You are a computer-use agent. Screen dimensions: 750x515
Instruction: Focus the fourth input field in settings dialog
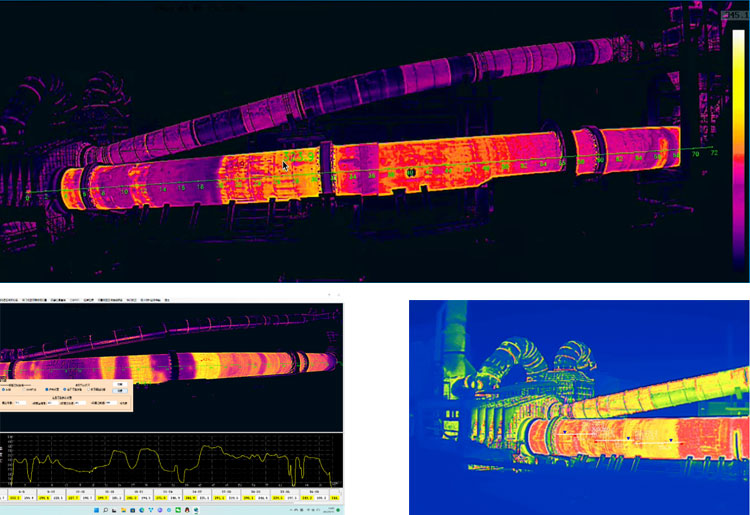[x=111, y=403]
